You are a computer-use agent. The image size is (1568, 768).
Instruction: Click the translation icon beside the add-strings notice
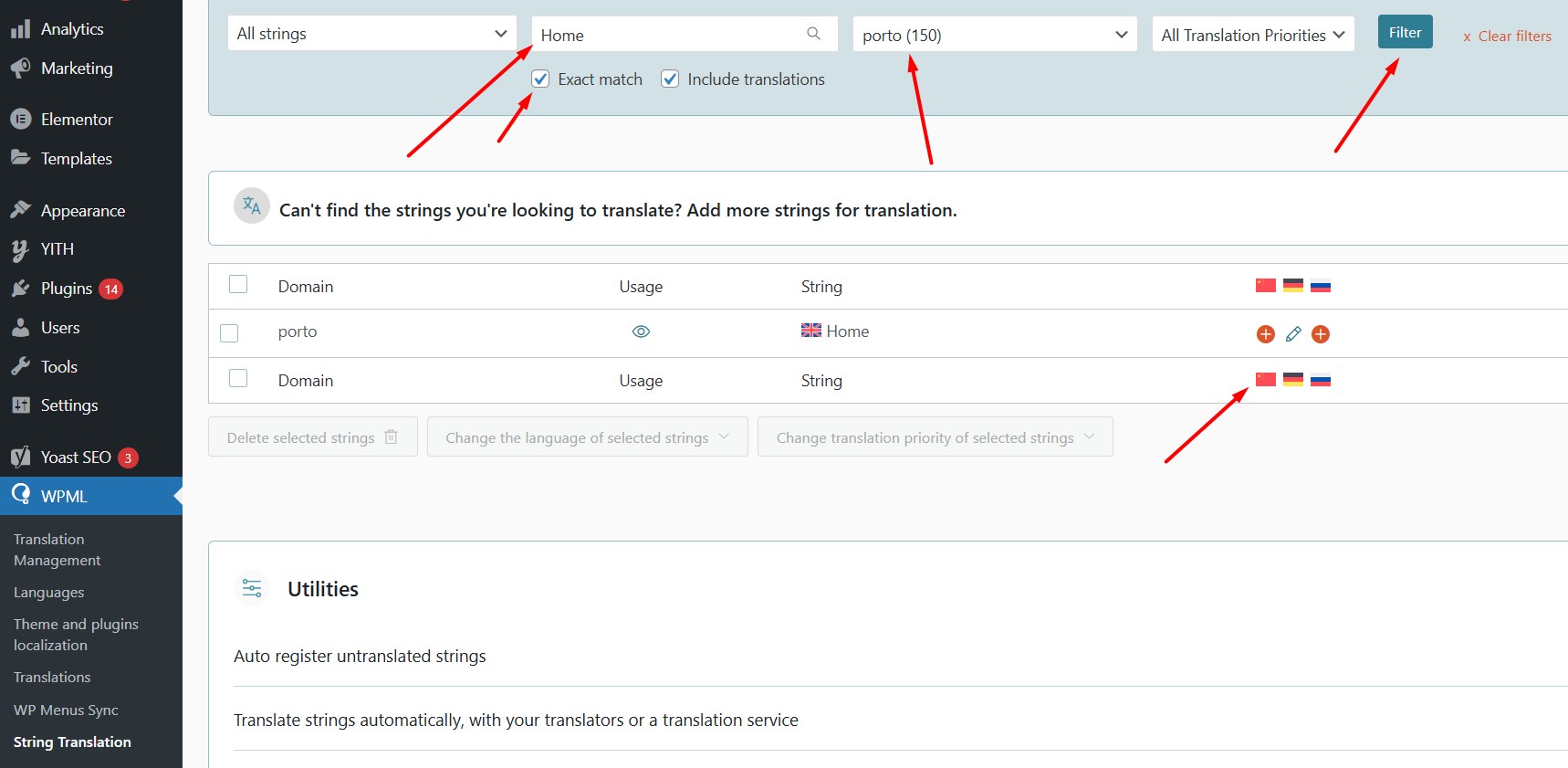coord(252,206)
